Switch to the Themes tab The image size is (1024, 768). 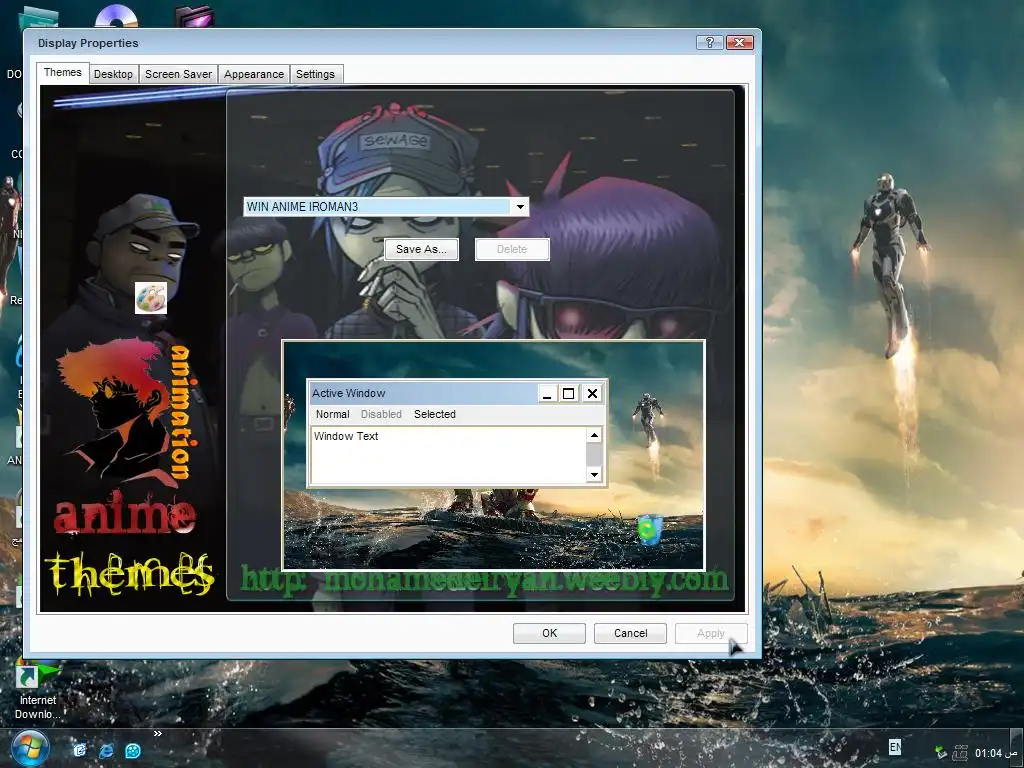pyautogui.click(x=63, y=72)
